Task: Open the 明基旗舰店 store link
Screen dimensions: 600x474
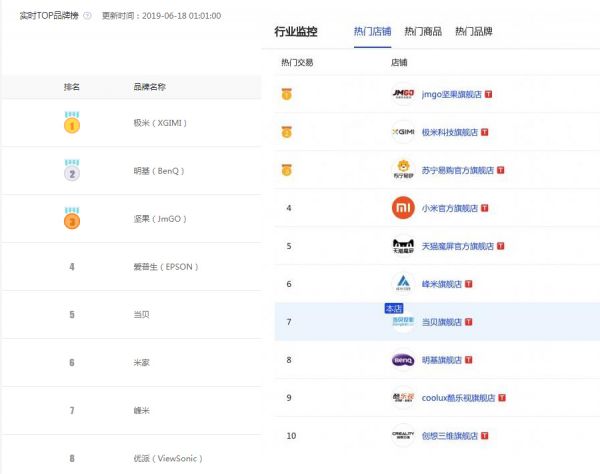Action: pos(442,360)
